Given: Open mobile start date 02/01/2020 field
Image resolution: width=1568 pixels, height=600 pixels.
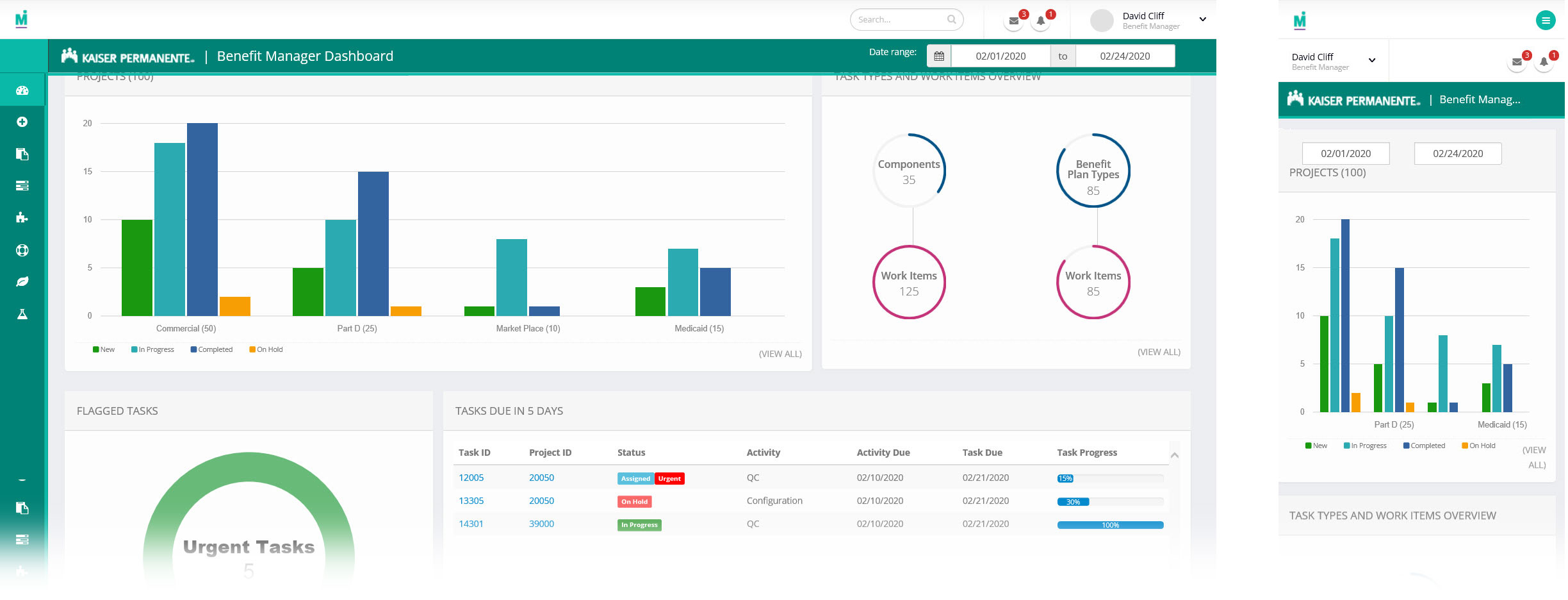Looking at the screenshot, I should tap(1346, 154).
